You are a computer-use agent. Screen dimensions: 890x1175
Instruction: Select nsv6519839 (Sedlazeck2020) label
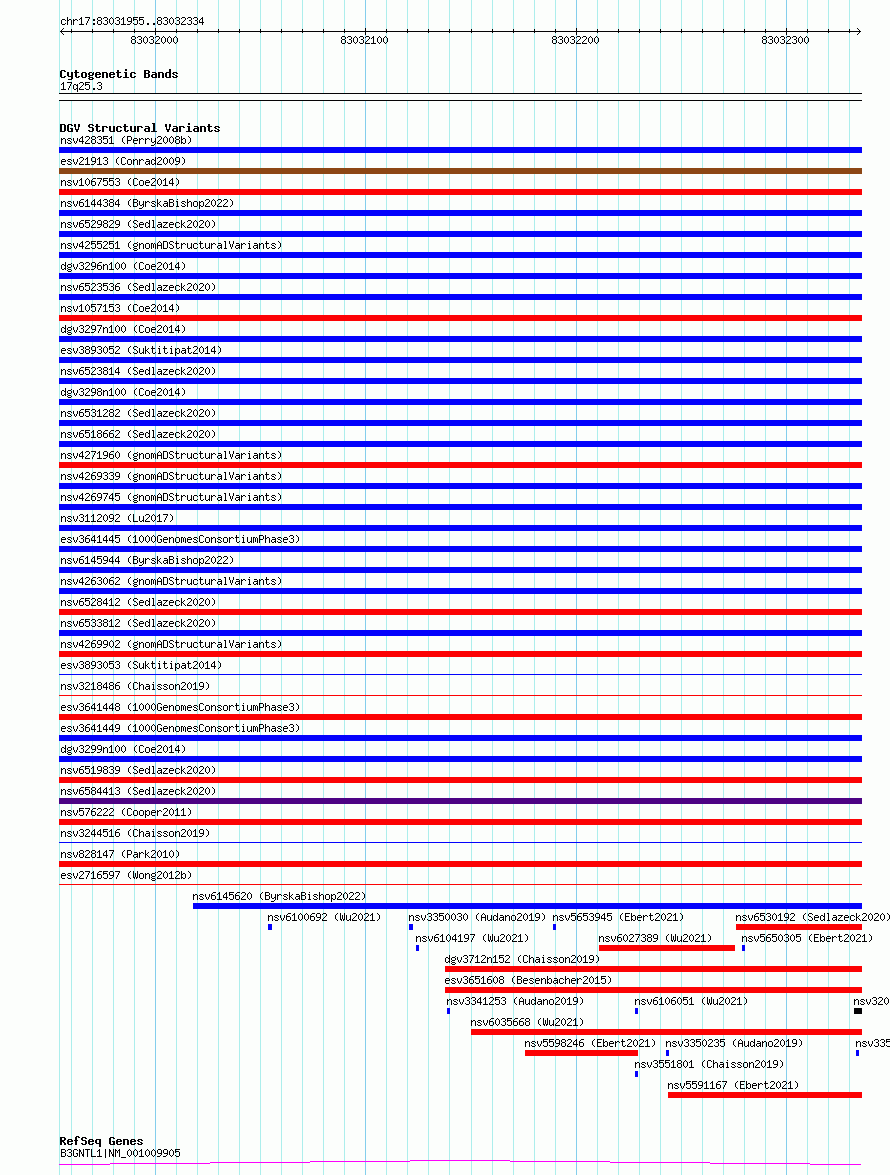[138, 770]
